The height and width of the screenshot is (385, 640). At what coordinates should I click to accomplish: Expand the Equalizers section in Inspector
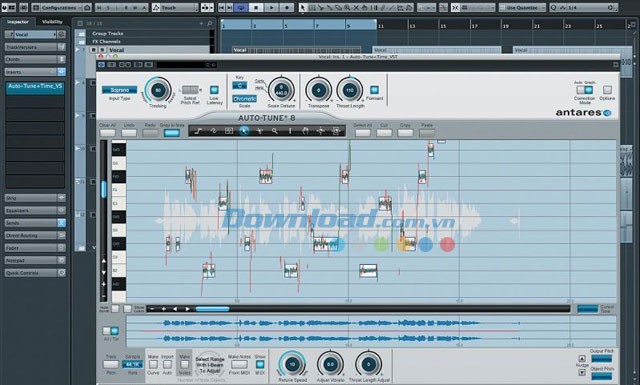coord(35,211)
